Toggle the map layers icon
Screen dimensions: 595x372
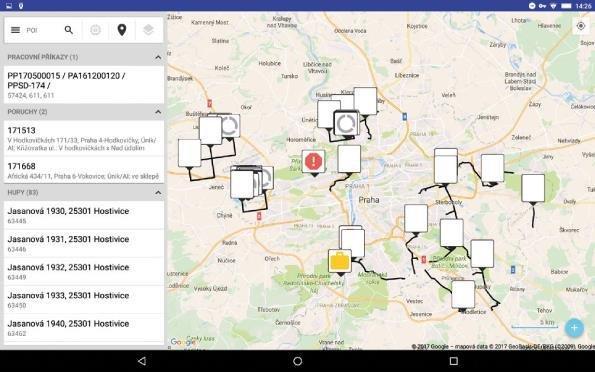click(x=148, y=30)
